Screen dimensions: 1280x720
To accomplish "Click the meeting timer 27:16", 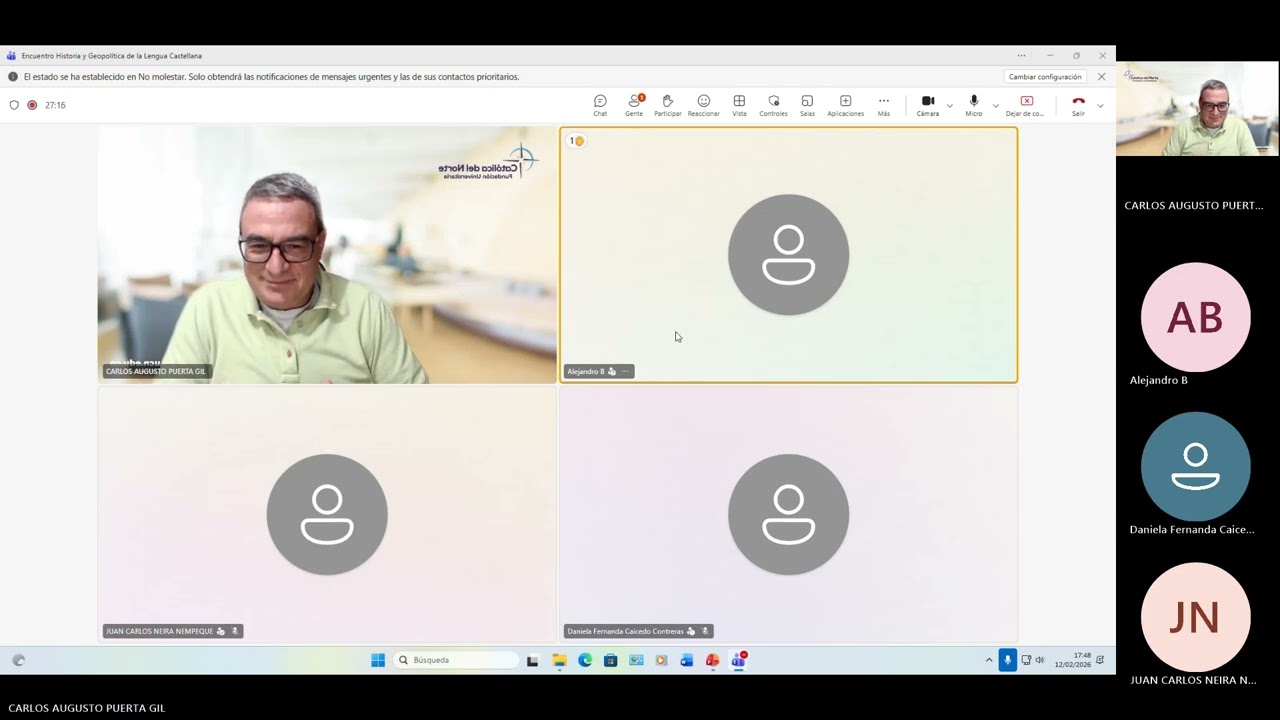I will [55, 105].
